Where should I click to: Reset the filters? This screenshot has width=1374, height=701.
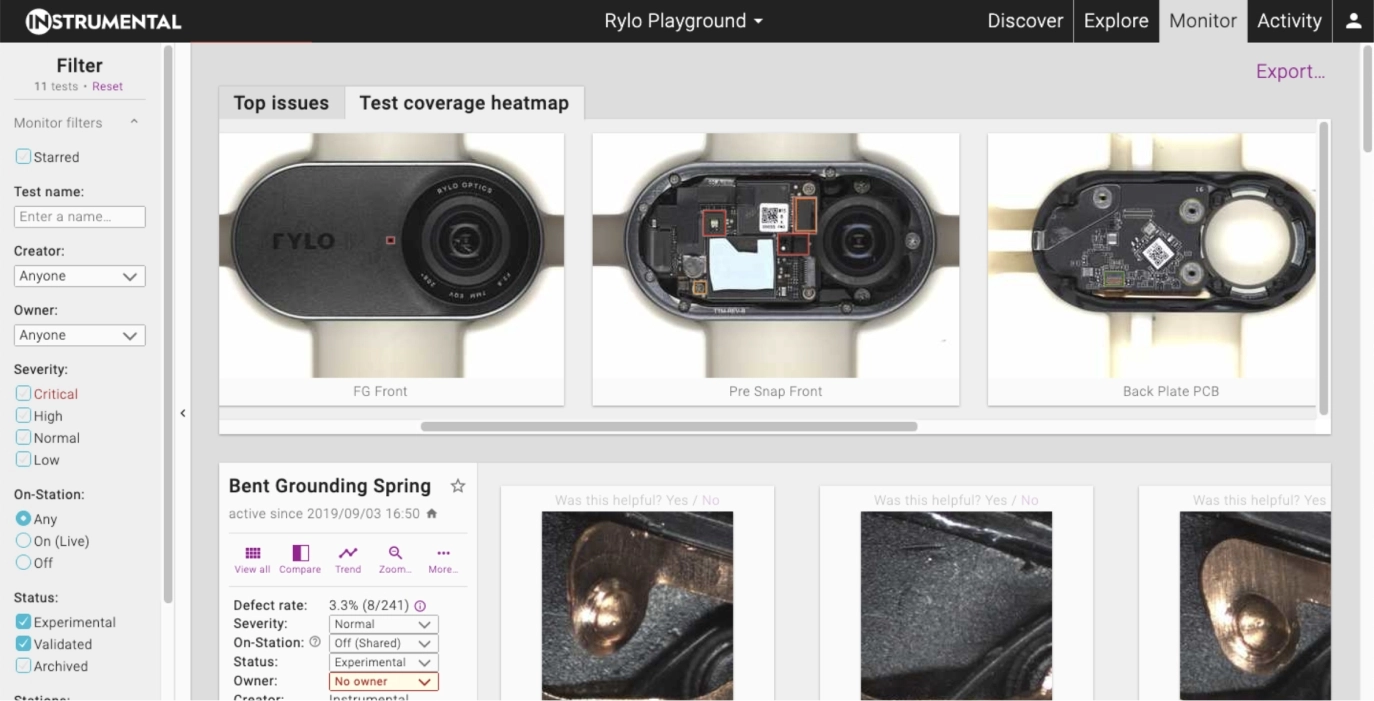(x=108, y=87)
